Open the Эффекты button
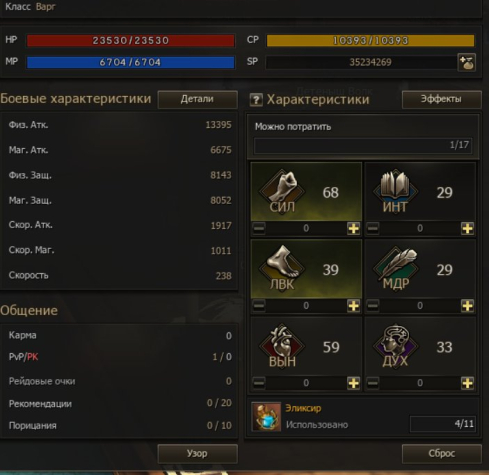489x475 pixels. pos(441,99)
